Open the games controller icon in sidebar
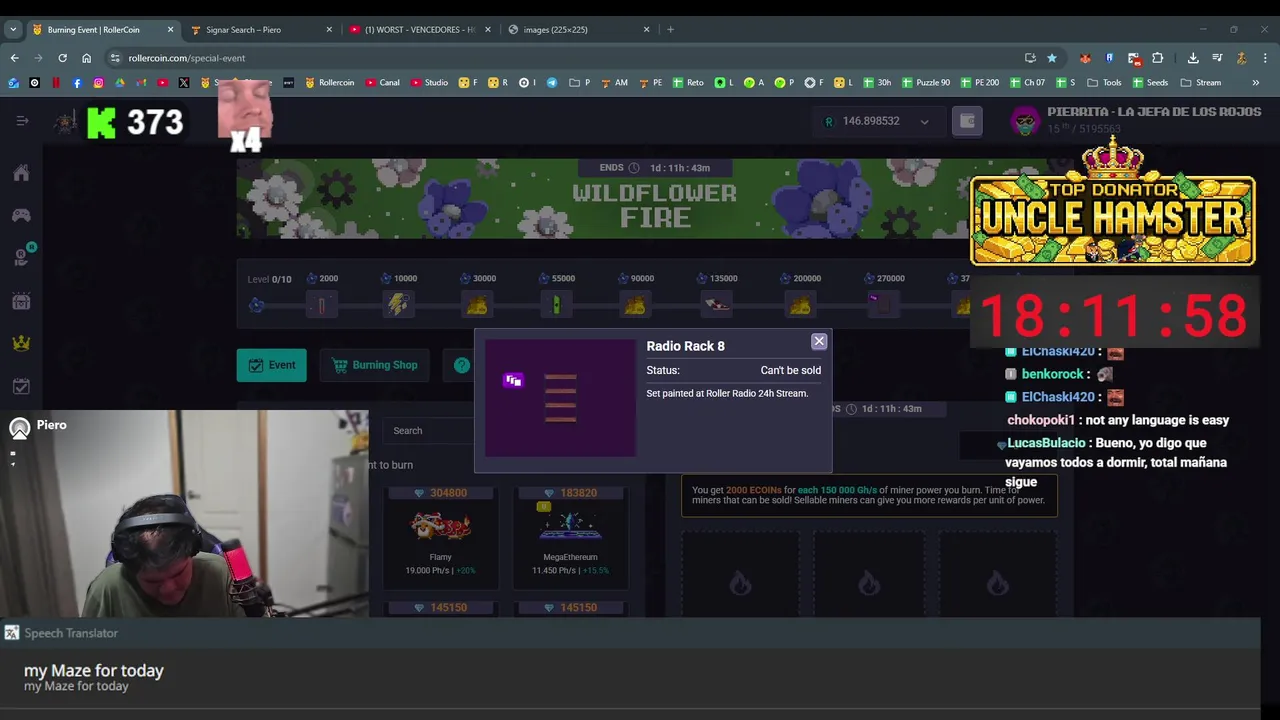1280x720 pixels. [21, 215]
